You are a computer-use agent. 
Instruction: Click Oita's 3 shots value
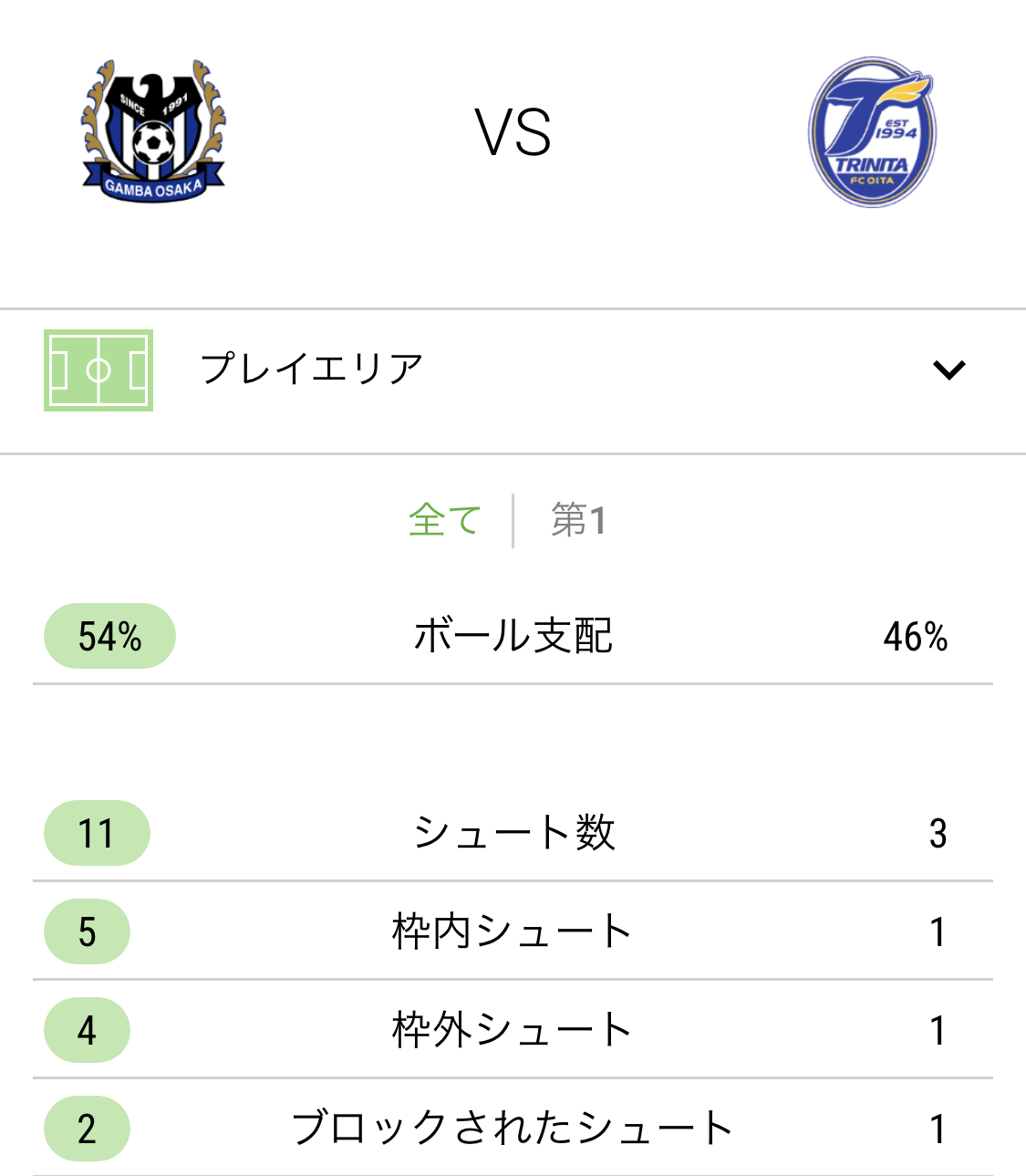point(938,833)
